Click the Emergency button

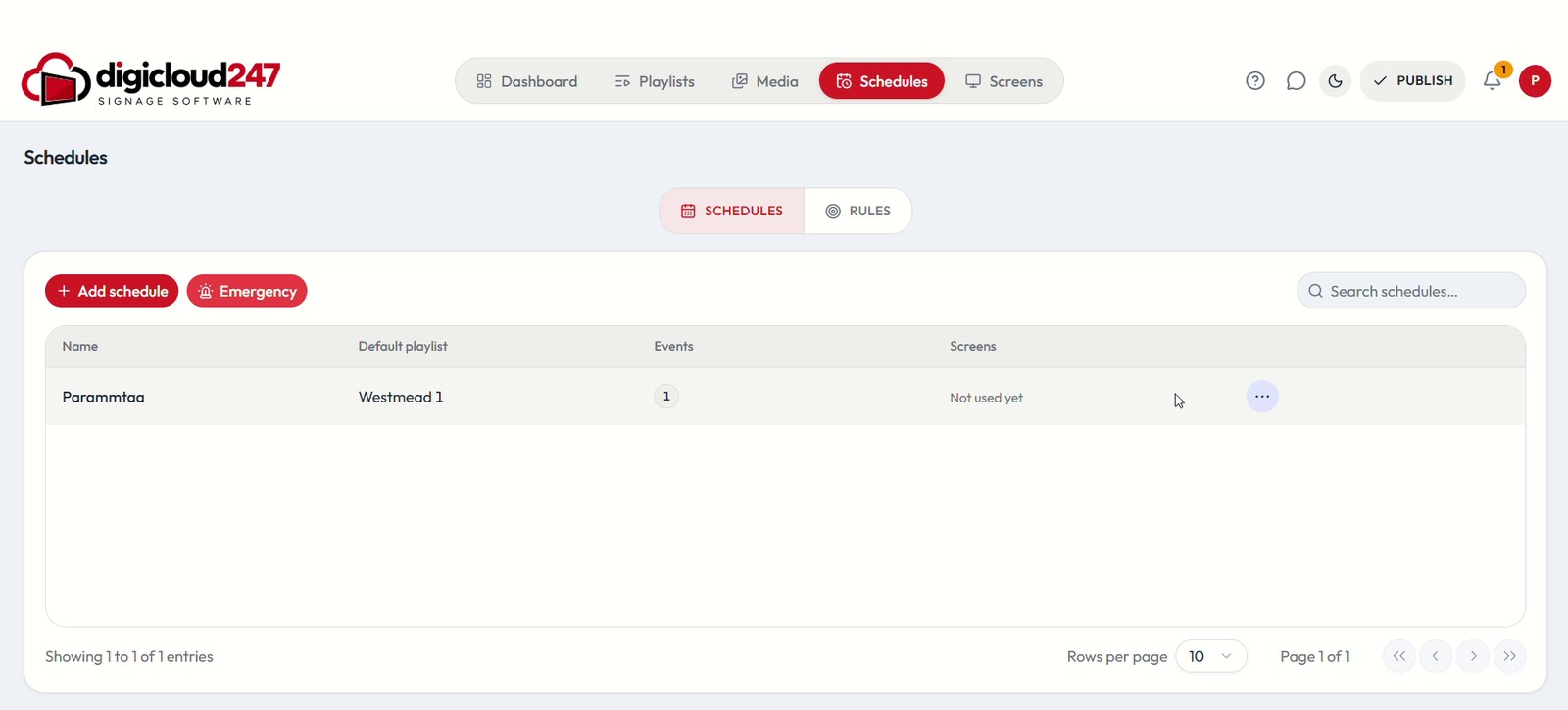(247, 291)
